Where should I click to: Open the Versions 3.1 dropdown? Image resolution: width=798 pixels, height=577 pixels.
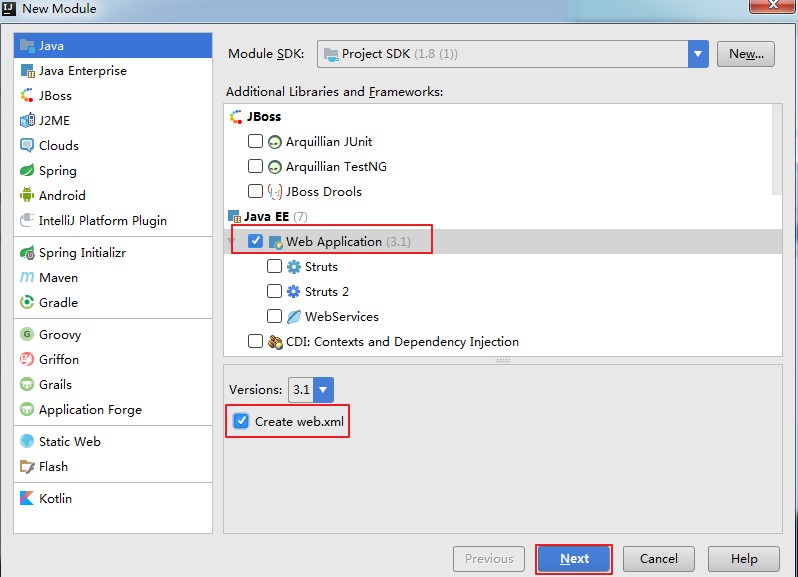point(323,390)
